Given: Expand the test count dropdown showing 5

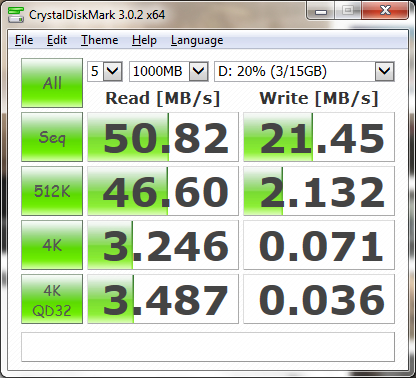Looking at the screenshot, I should pos(113,71).
